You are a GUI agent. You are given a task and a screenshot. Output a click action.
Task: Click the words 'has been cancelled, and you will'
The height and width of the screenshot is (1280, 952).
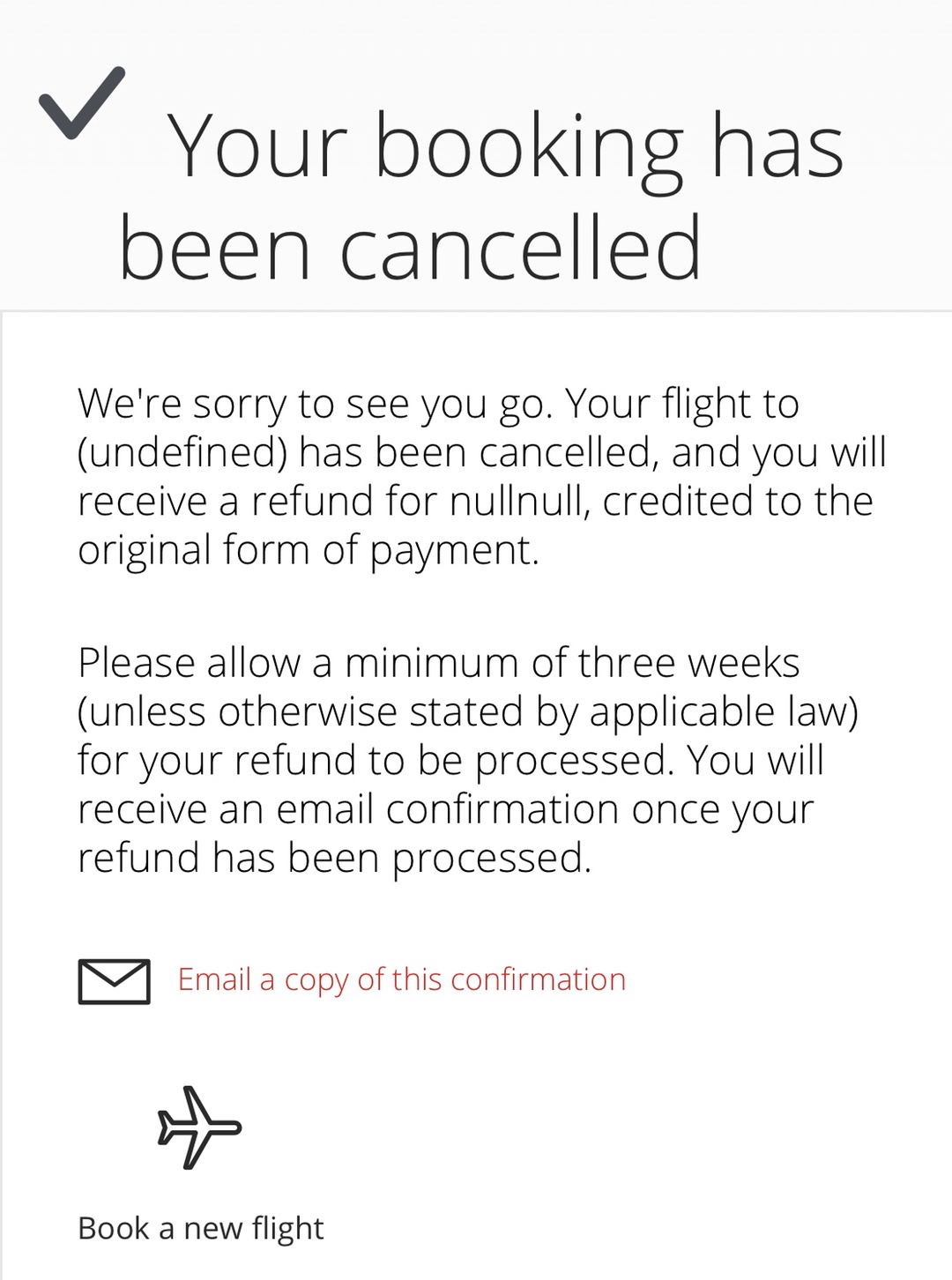pyautogui.click(x=592, y=452)
